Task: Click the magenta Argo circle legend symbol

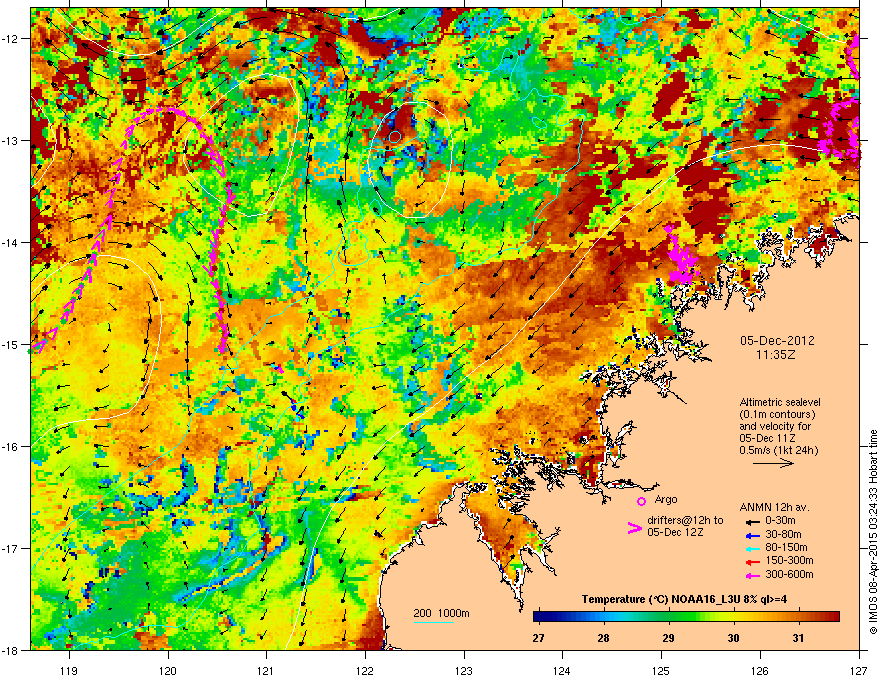Action: click(641, 501)
